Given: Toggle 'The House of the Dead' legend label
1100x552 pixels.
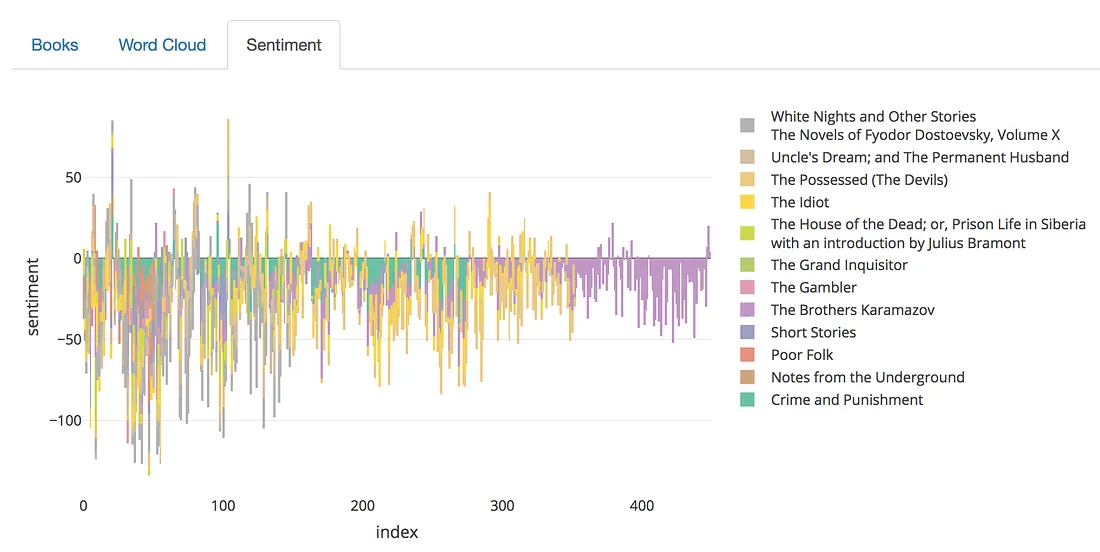Looking at the screenshot, I should [x=928, y=234].
